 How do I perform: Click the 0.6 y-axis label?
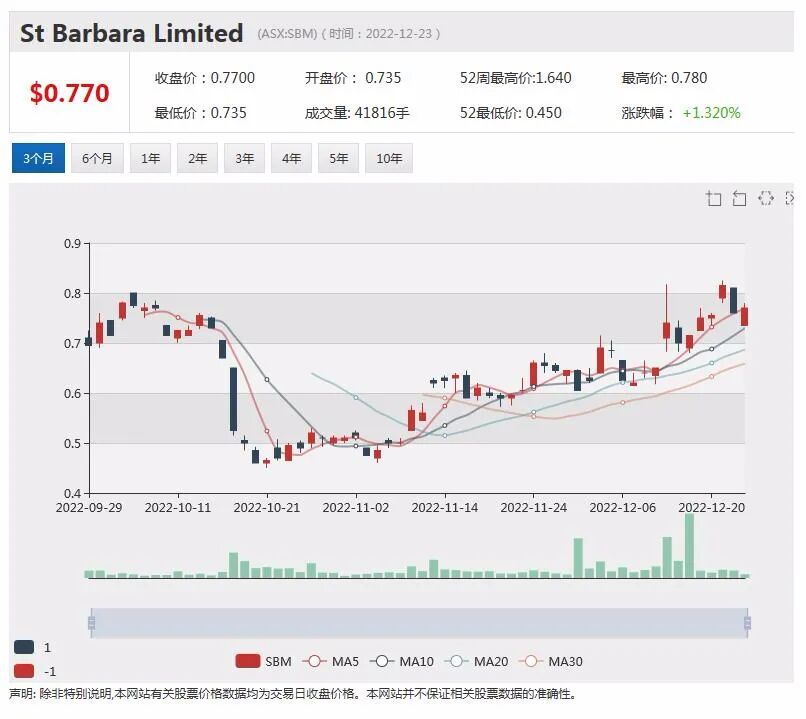coord(72,394)
